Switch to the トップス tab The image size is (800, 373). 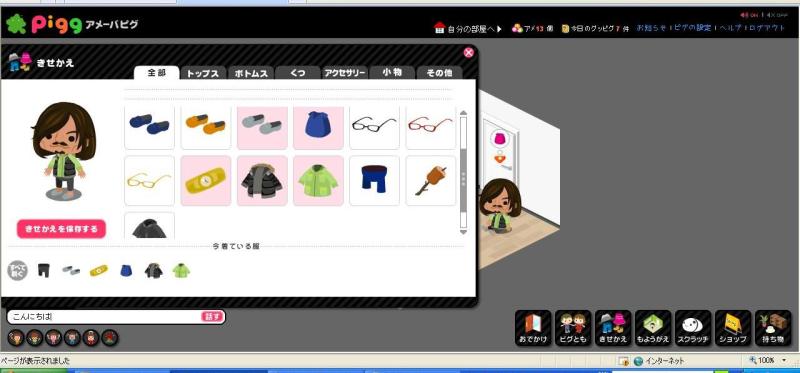pyautogui.click(x=203, y=73)
